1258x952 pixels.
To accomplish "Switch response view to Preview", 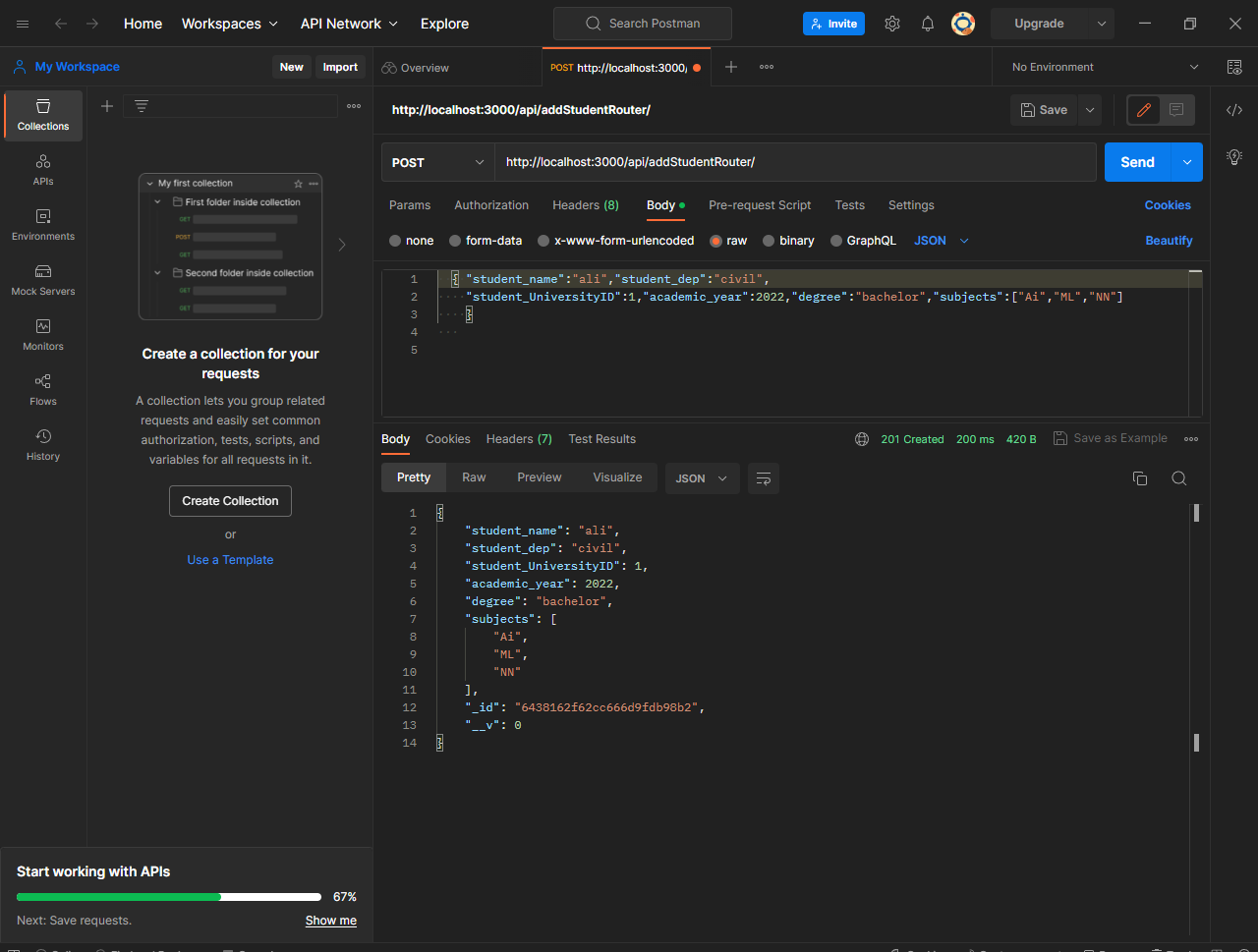I will pos(540,477).
